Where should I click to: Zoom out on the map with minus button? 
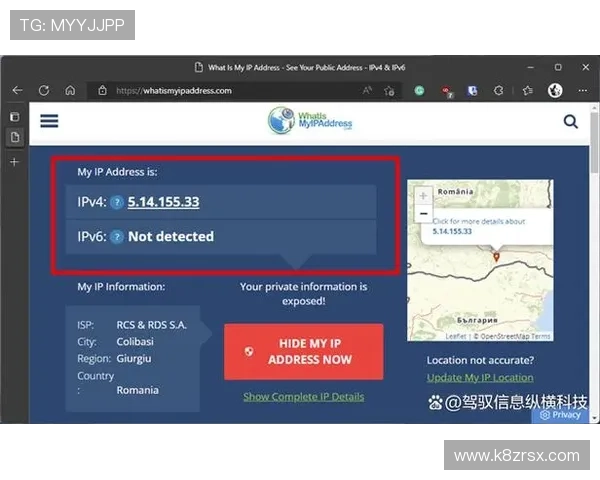423,214
